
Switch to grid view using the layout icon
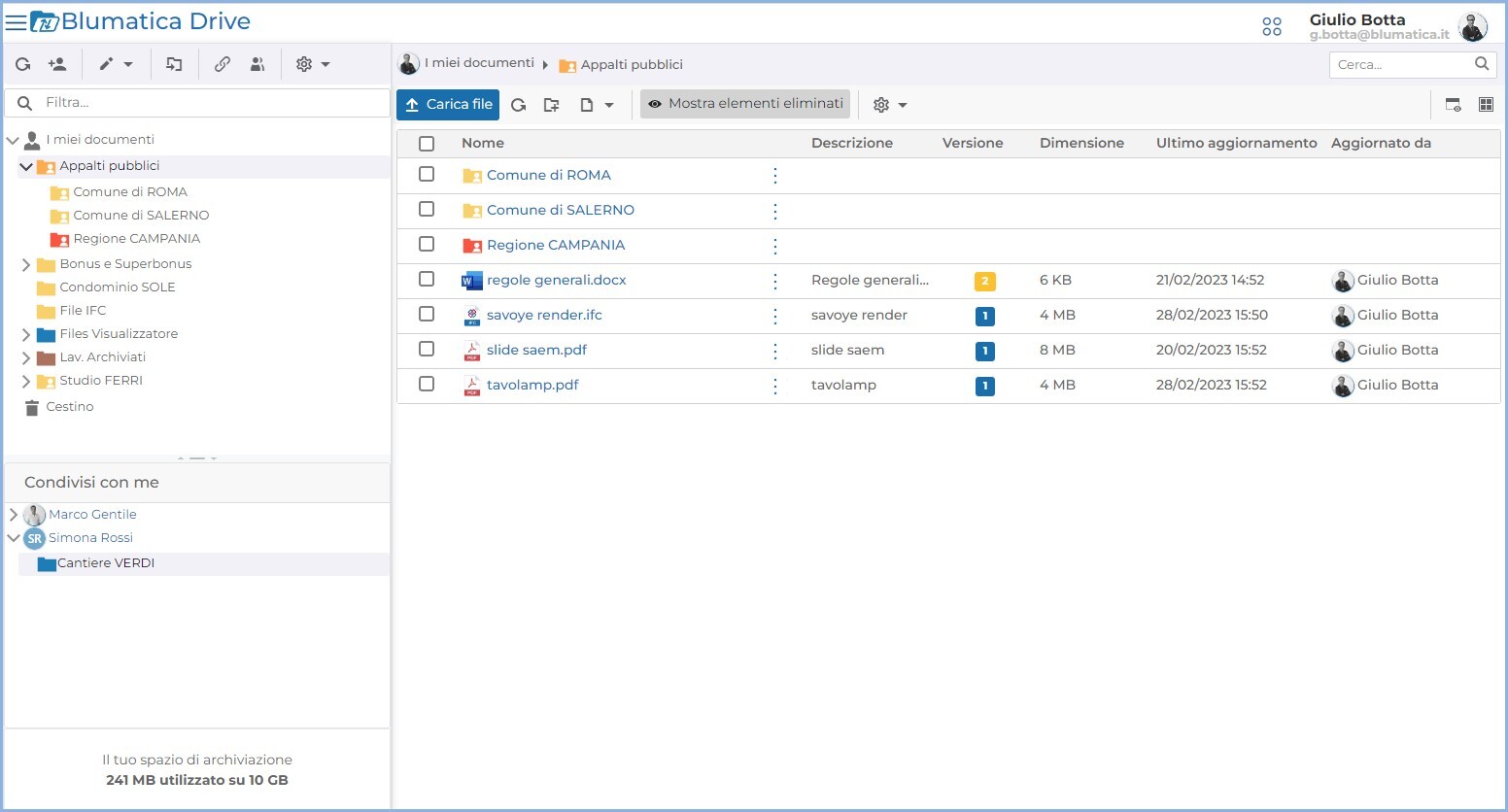click(1486, 104)
